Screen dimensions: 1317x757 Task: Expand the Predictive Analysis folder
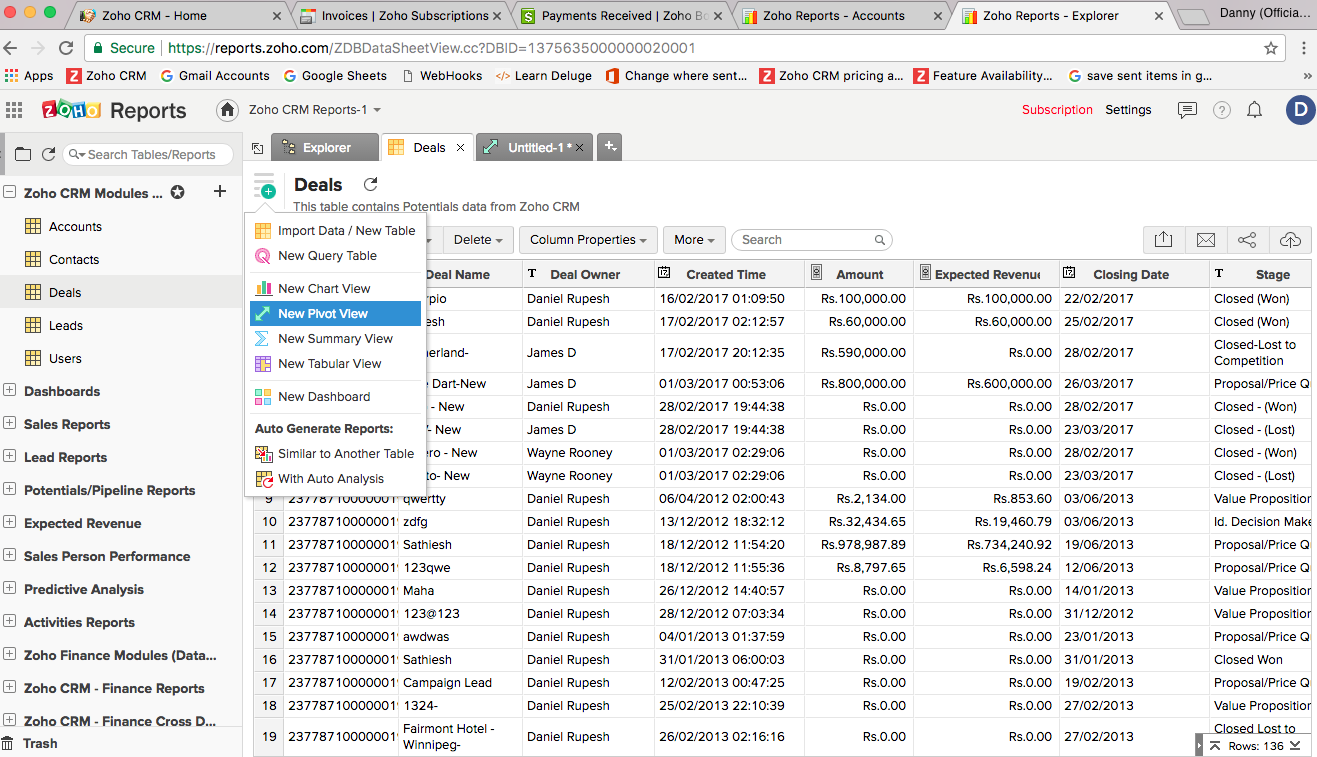pos(10,589)
